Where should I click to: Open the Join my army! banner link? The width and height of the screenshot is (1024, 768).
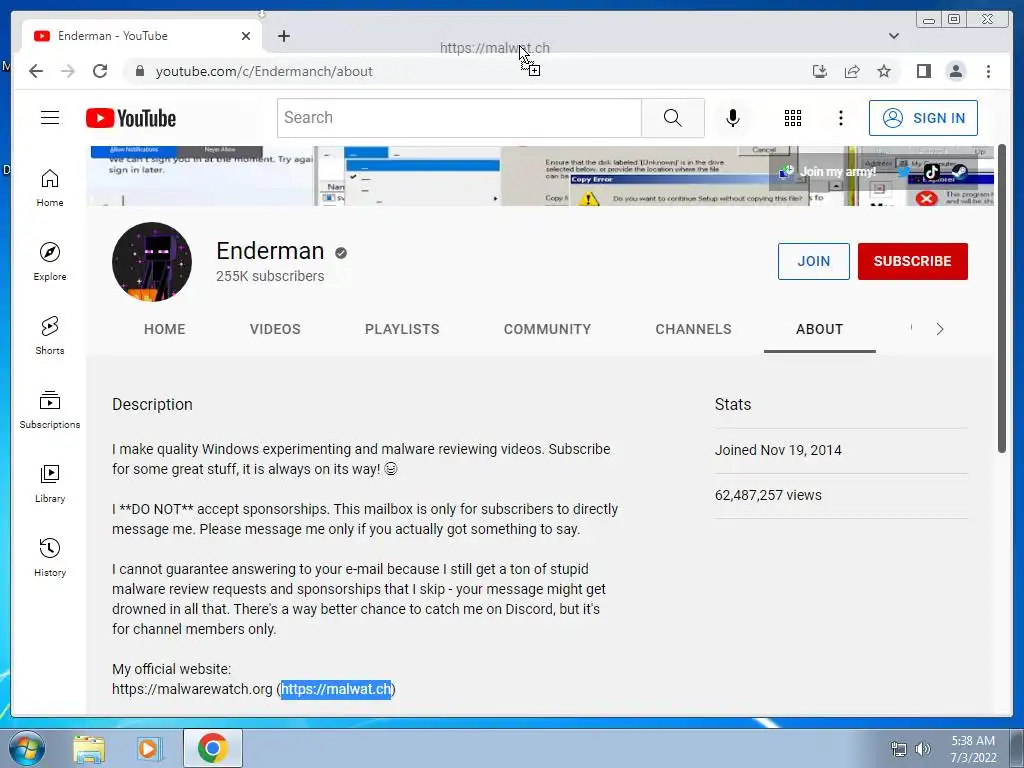[827, 172]
